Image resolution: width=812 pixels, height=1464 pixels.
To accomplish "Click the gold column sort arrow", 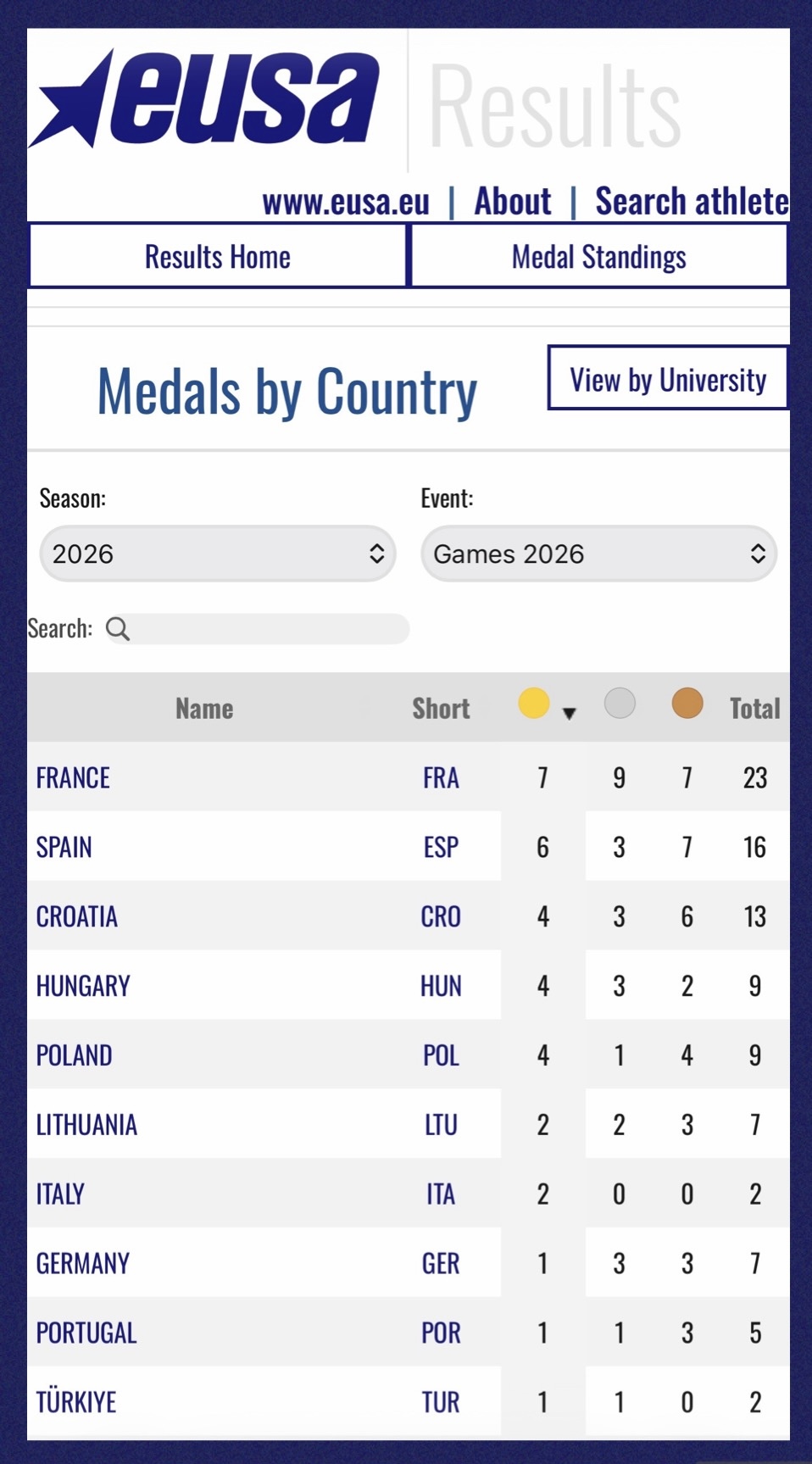I will 570,714.
